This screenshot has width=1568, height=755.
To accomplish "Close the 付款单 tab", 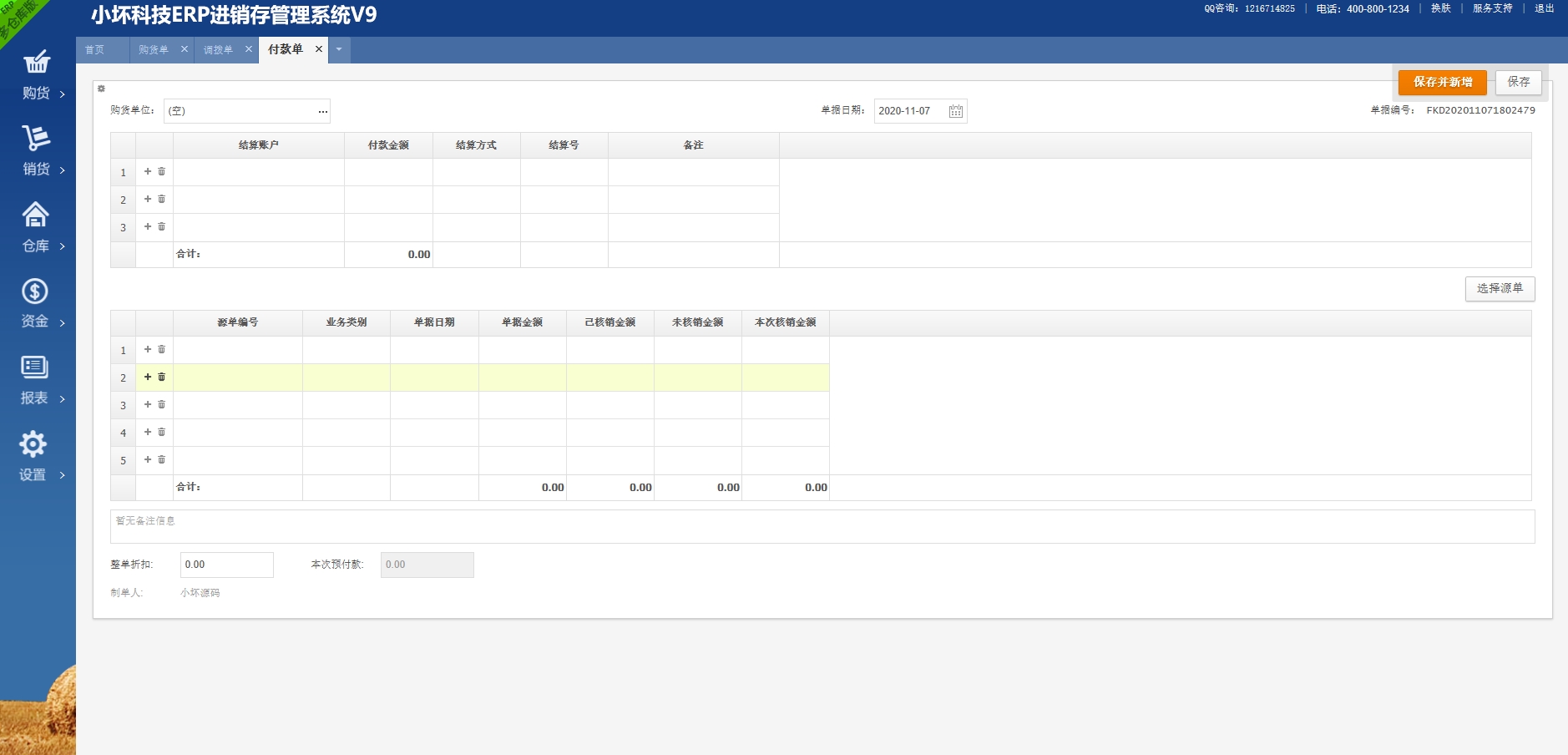I will [319, 49].
